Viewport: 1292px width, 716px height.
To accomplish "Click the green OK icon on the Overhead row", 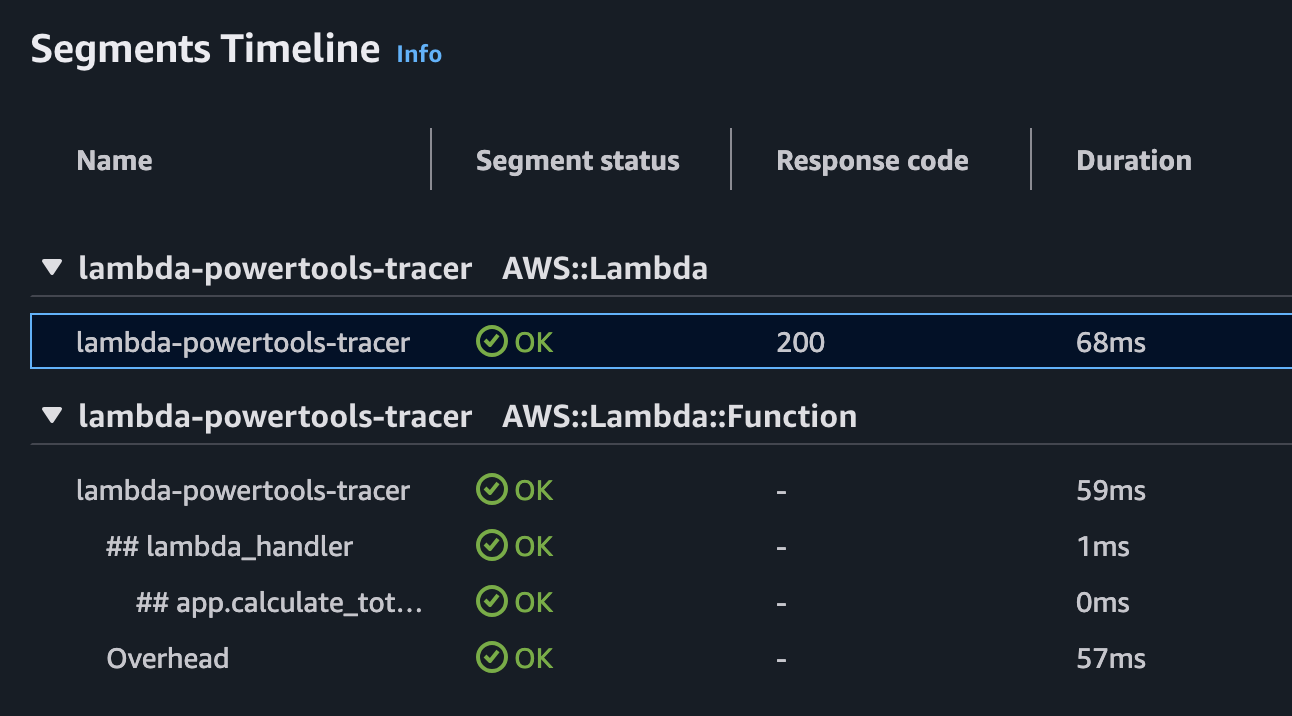I will 491,658.
